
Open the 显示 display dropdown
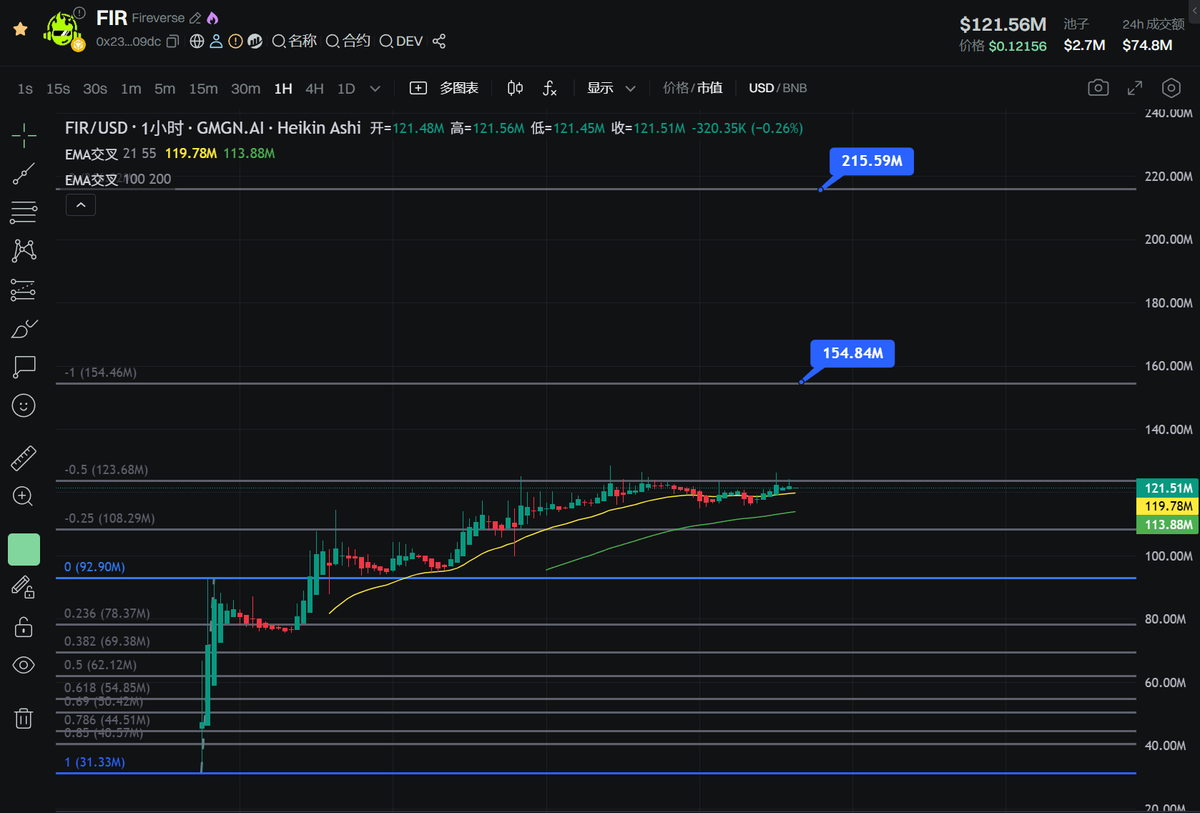click(612, 88)
